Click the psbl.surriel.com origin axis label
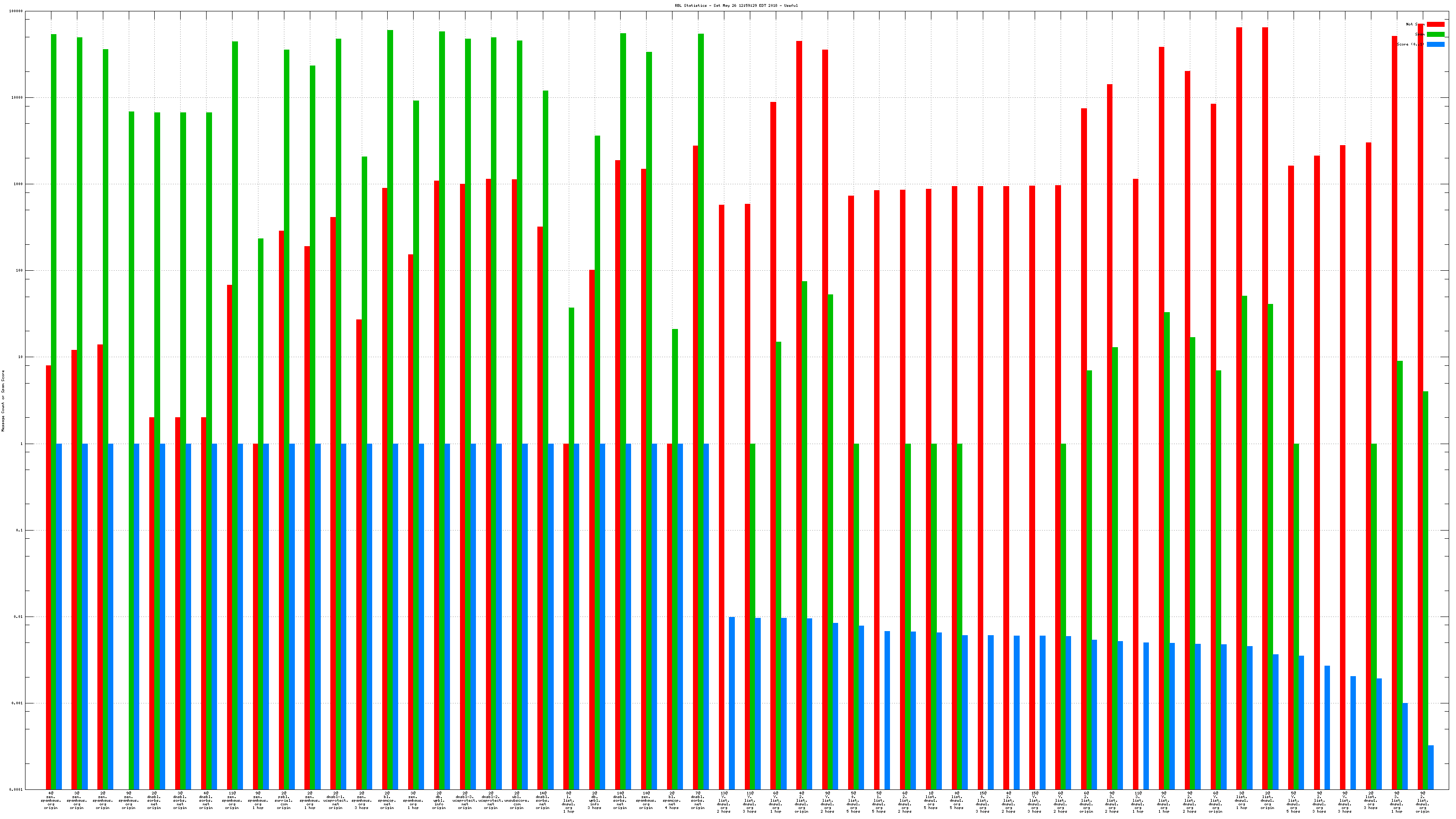 (284, 800)
